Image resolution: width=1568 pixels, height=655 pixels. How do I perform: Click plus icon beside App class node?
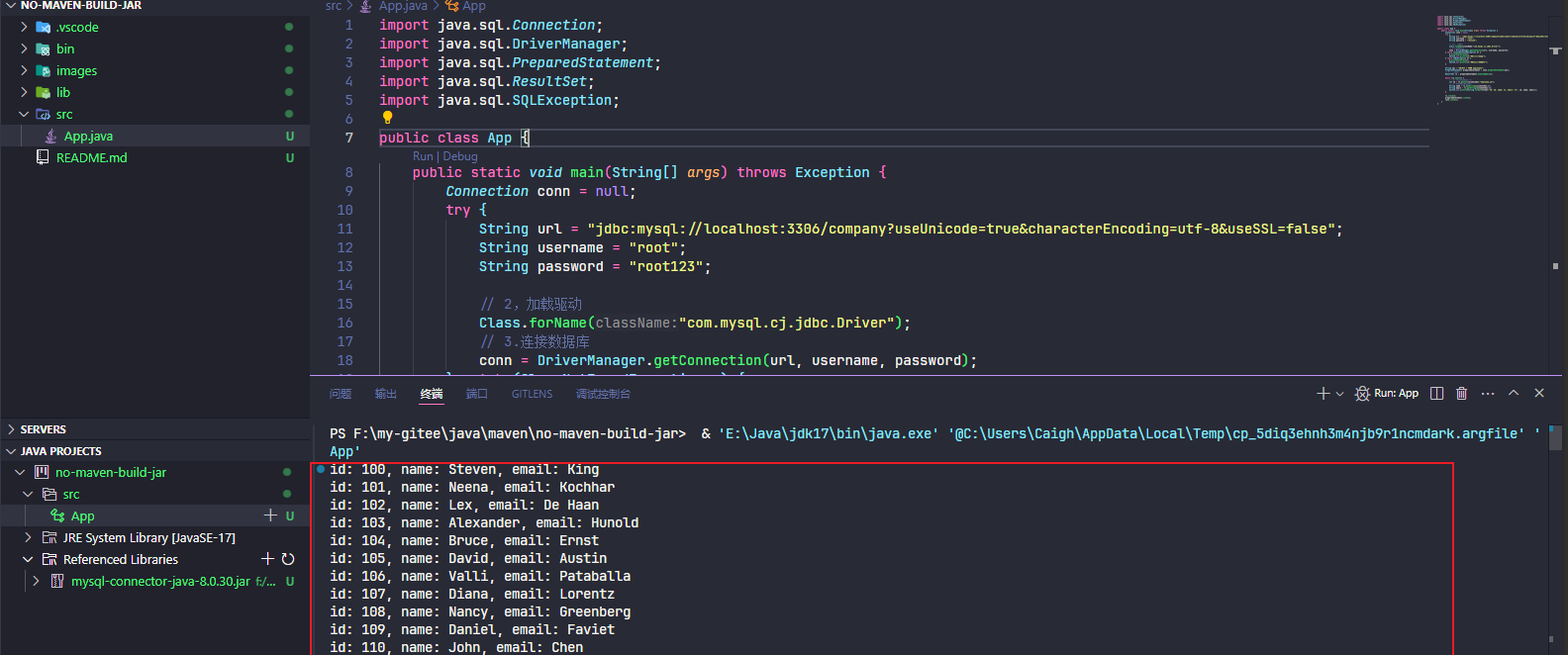[x=270, y=515]
